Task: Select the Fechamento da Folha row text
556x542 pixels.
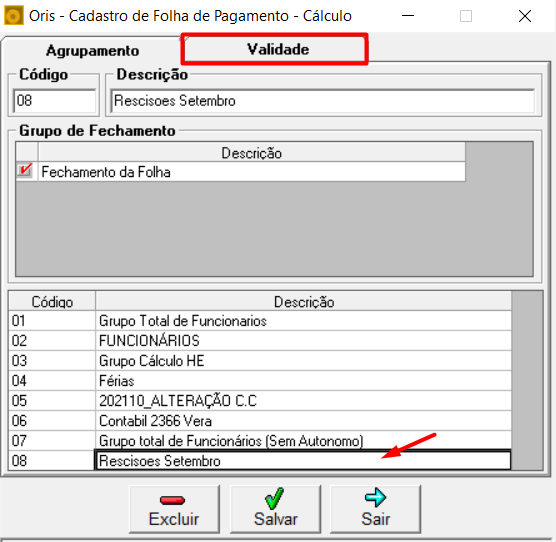Action: 106,172
